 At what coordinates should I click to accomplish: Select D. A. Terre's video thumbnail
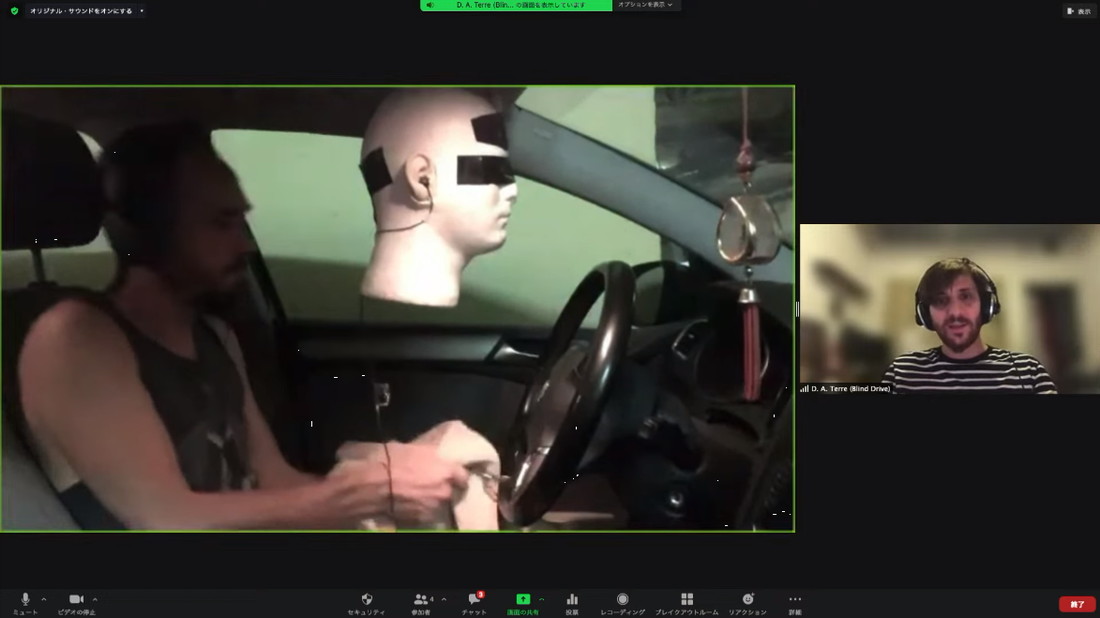(x=948, y=308)
